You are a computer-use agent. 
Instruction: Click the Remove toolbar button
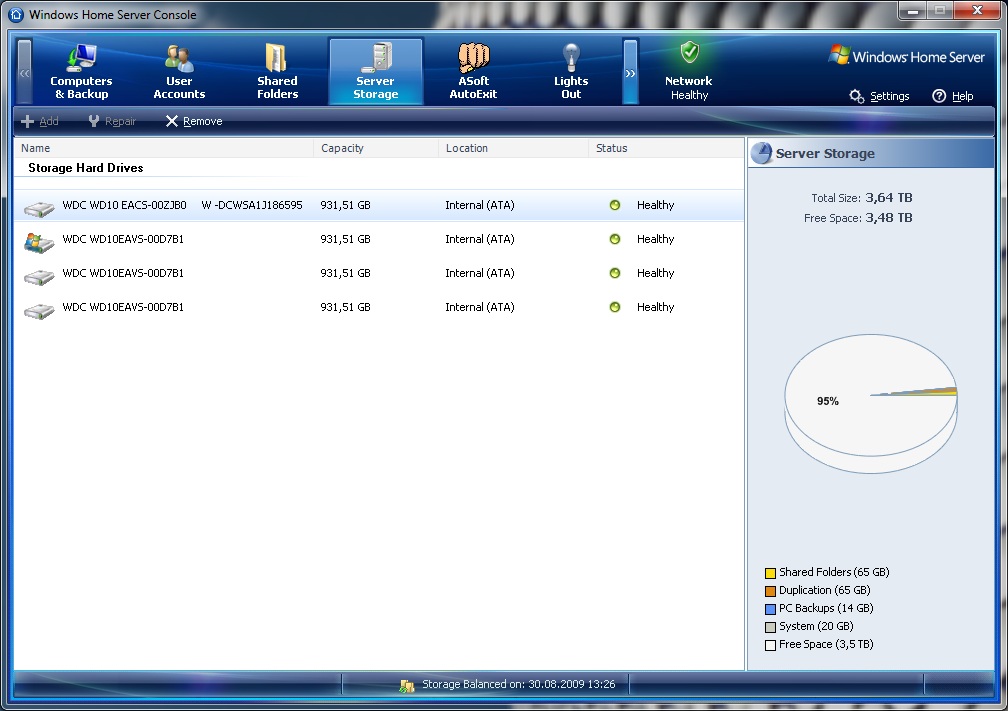tap(194, 121)
